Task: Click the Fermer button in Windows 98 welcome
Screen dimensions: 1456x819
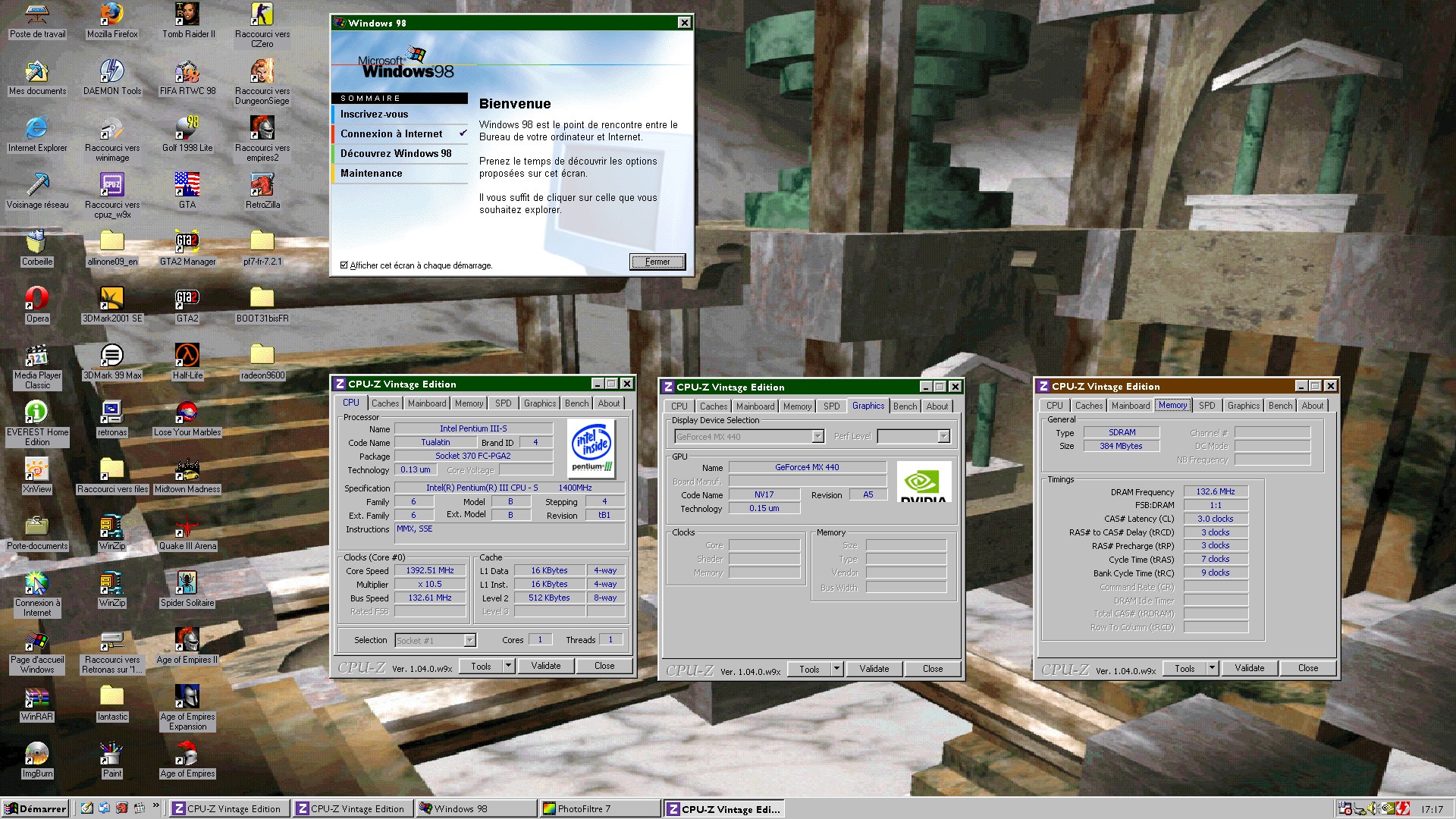Action: (x=657, y=262)
